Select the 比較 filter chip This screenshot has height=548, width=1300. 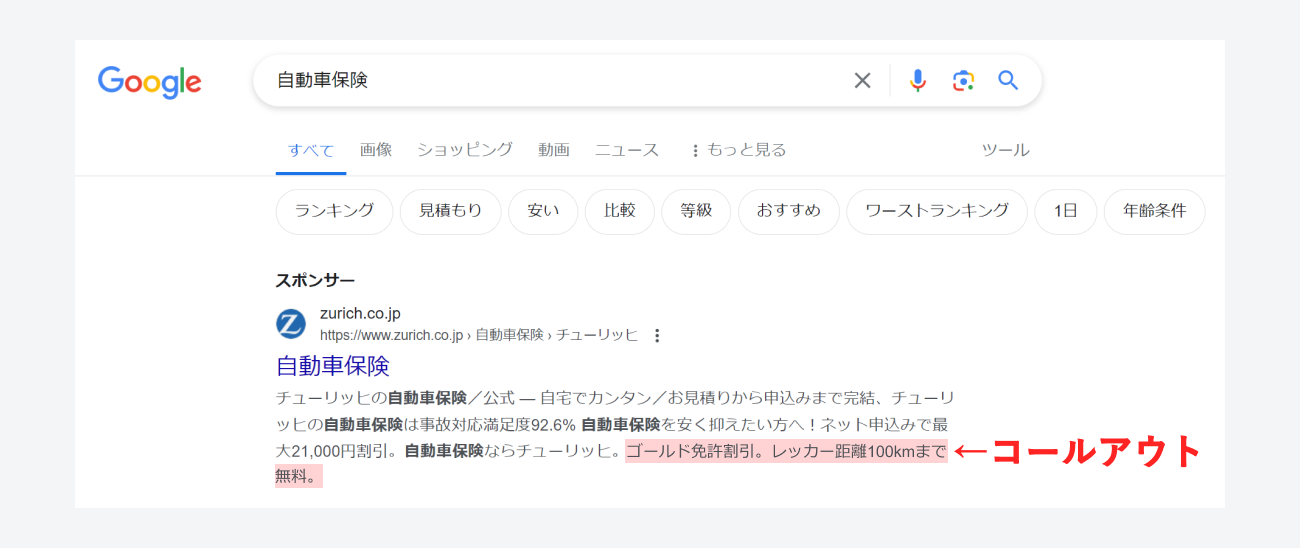[x=620, y=212]
